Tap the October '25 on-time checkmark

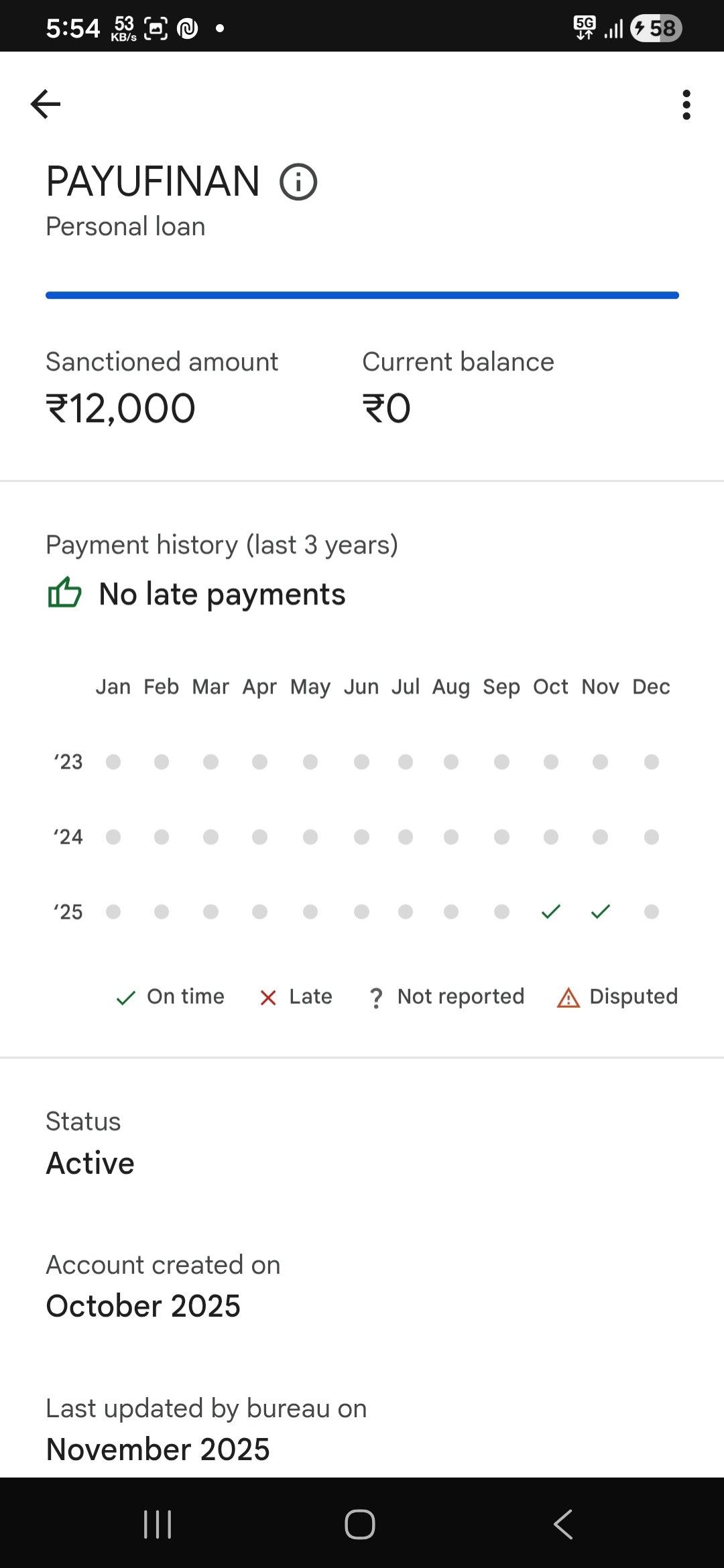coord(551,911)
